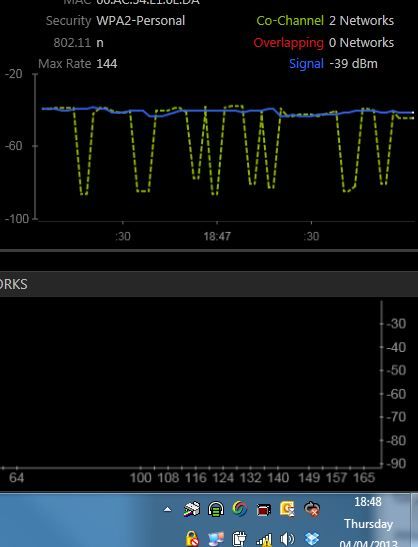Click the blue Signal legend label
418x547 pixels.
306,63
